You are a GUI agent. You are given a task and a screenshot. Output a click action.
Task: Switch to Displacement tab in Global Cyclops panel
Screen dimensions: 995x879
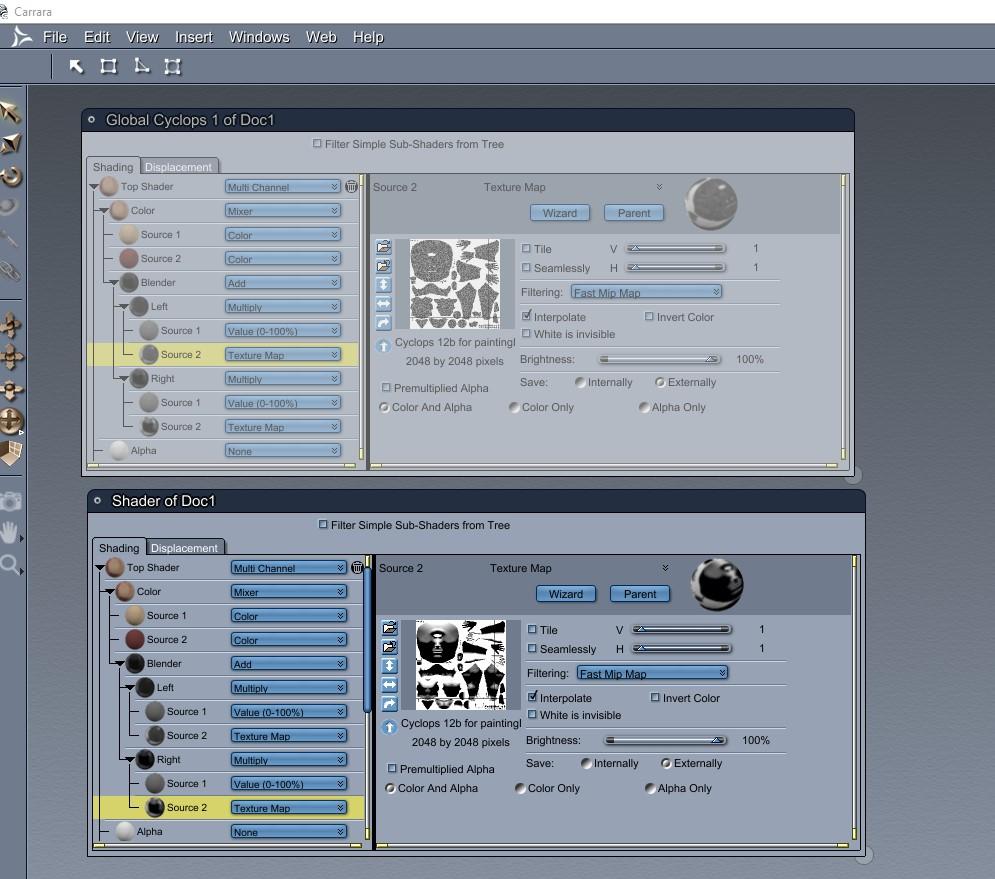pyautogui.click(x=178, y=166)
